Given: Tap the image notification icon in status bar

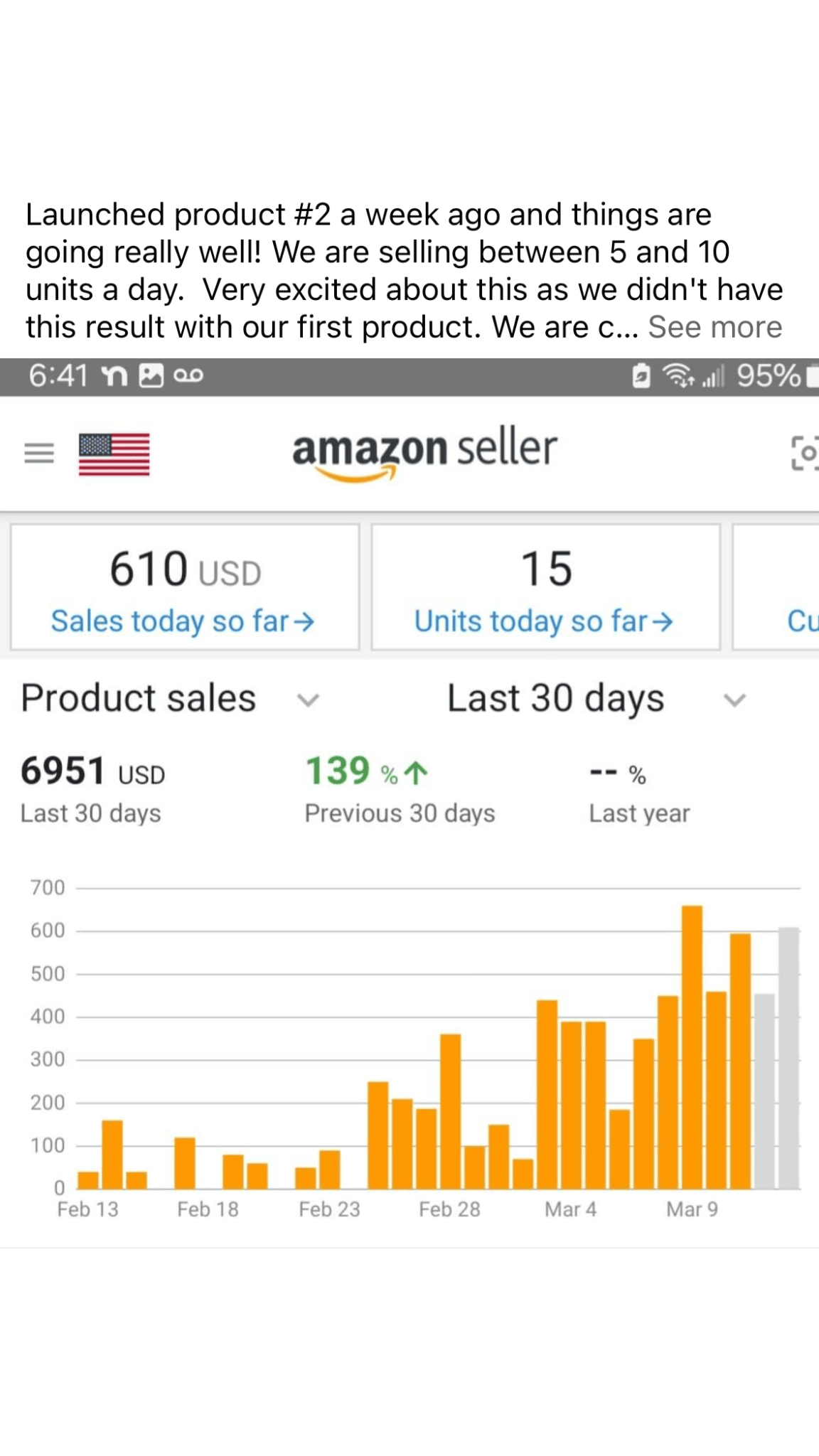Looking at the screenshot, I should point(151,375).
